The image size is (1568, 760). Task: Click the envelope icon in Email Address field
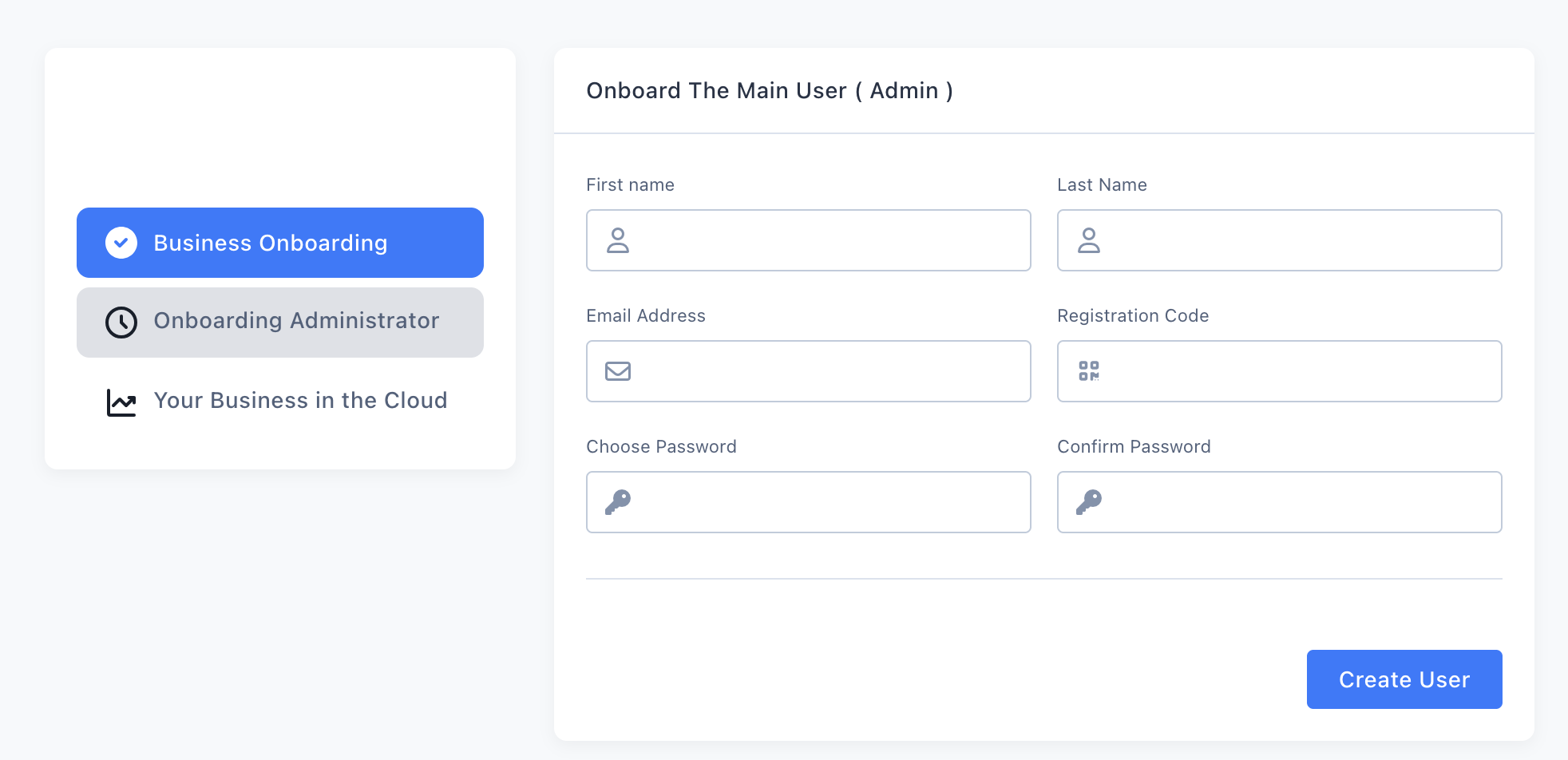[618, 370]
